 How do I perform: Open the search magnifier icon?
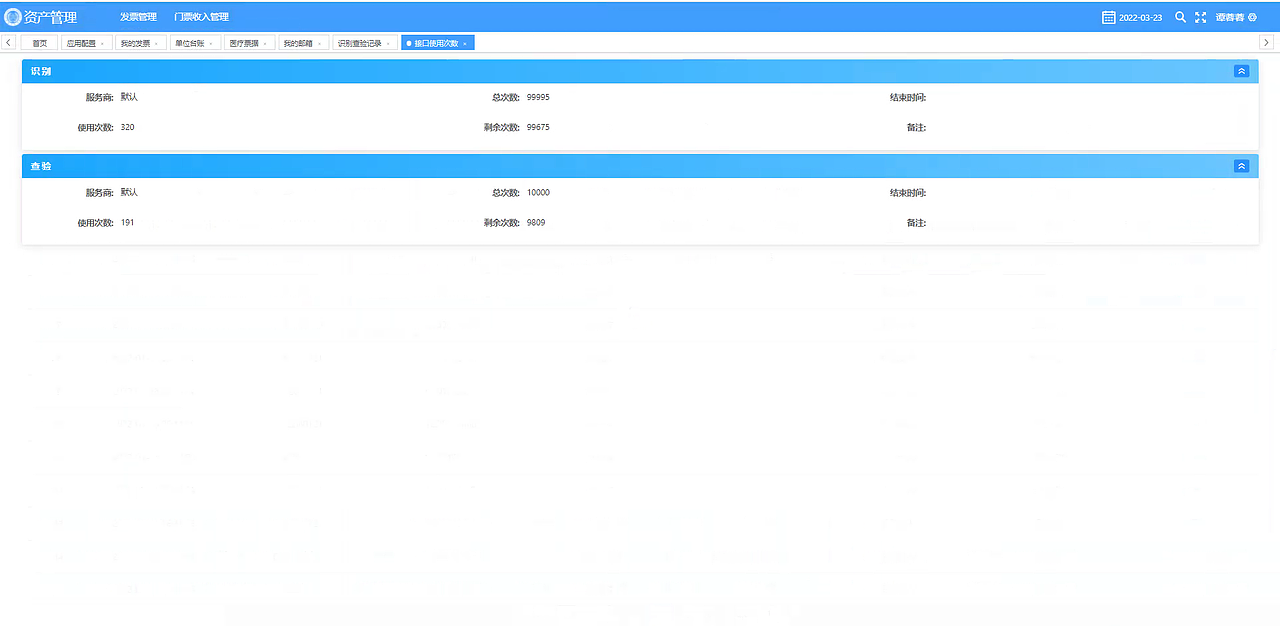point(1180,17)
